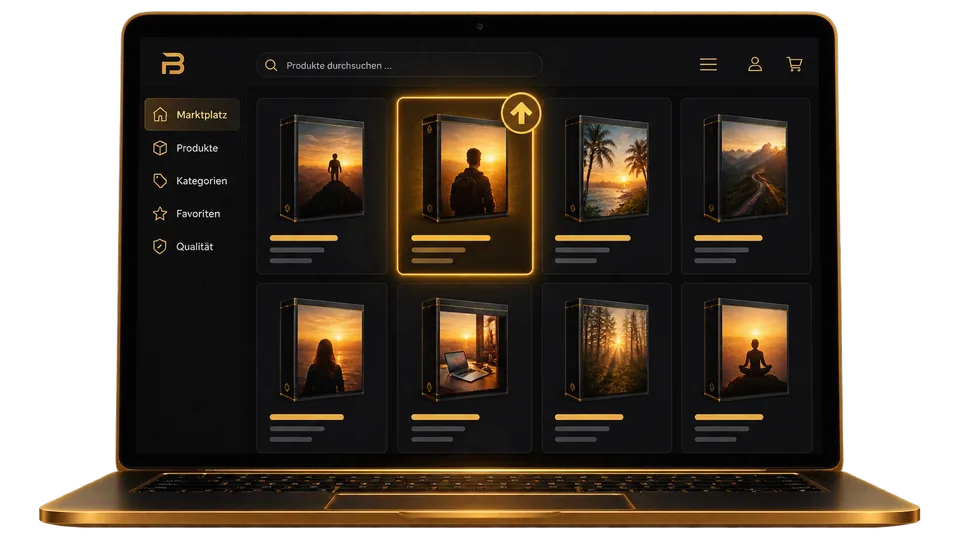Image resolution: width=960 pixels, height=540 pixels.
Task: Click the gold B logo
Action: click(x=173, y=64)
